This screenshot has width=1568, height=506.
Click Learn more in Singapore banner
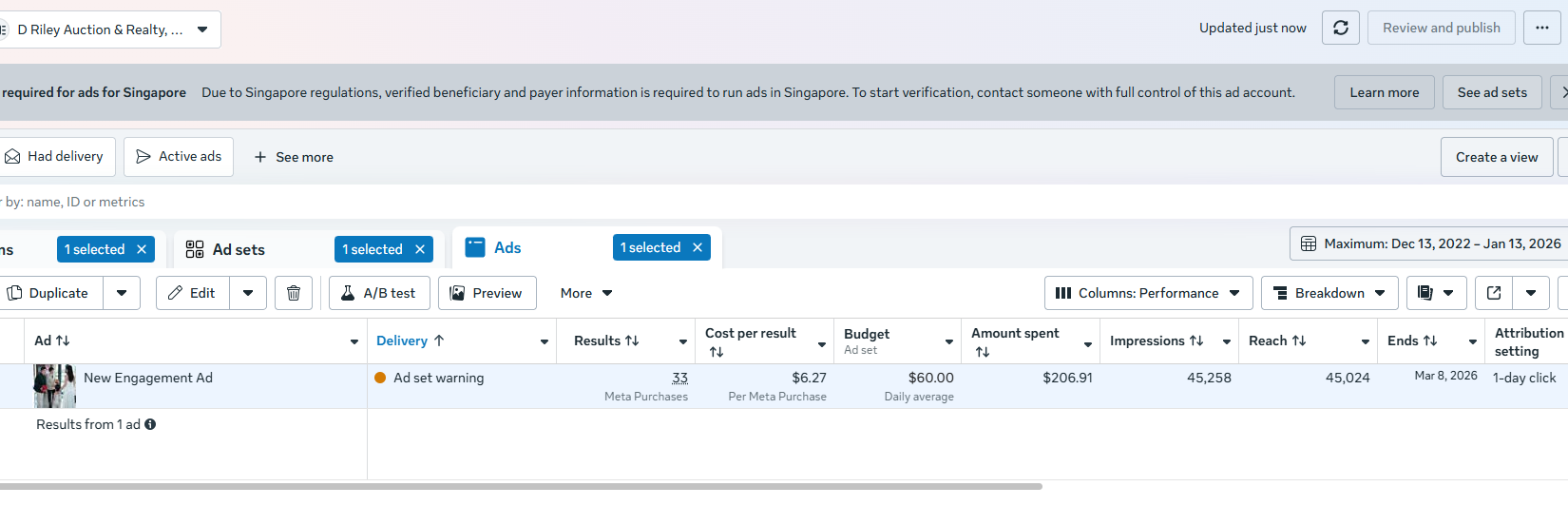pos(1384,92)
